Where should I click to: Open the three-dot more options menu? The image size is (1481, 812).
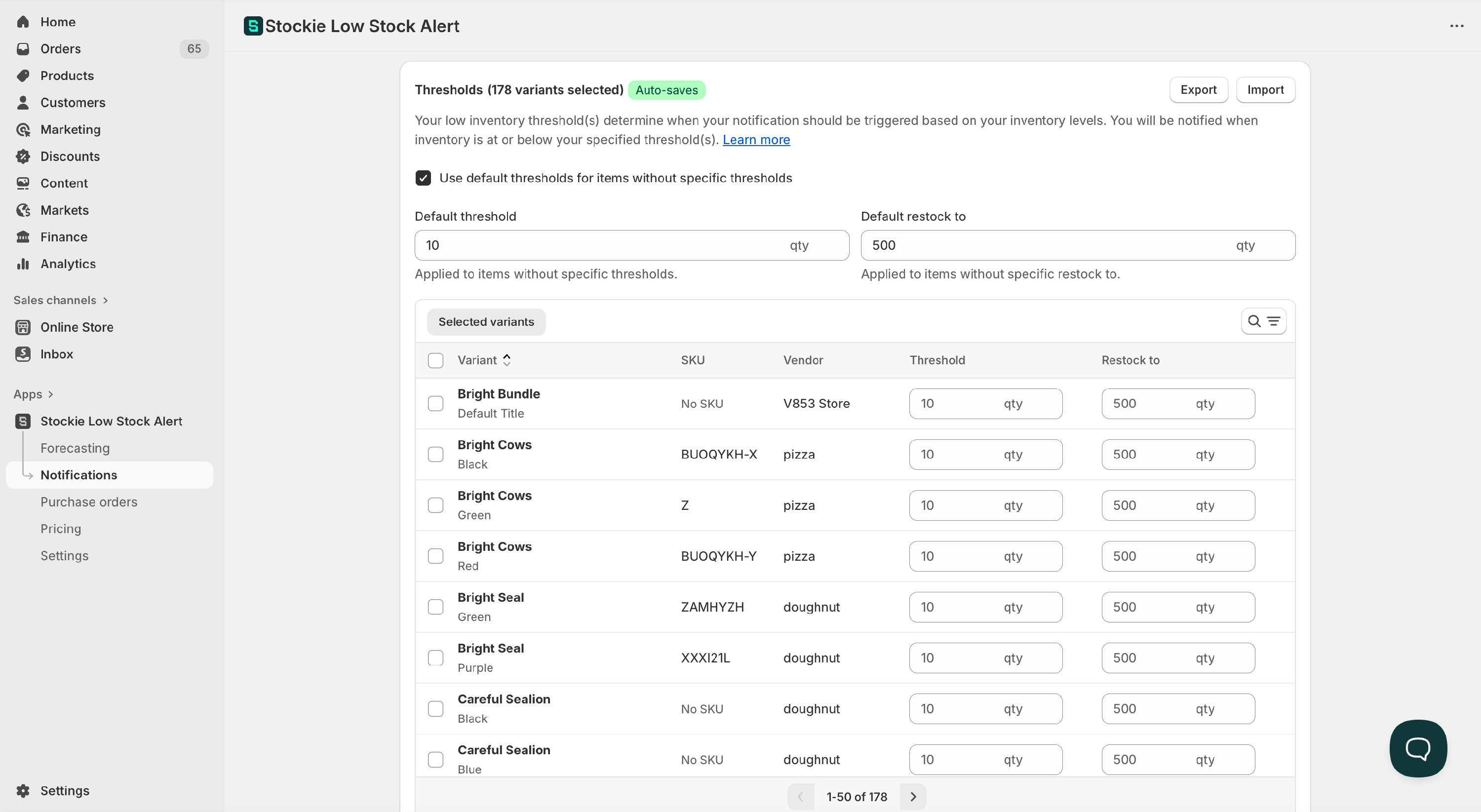(1456, 26)
